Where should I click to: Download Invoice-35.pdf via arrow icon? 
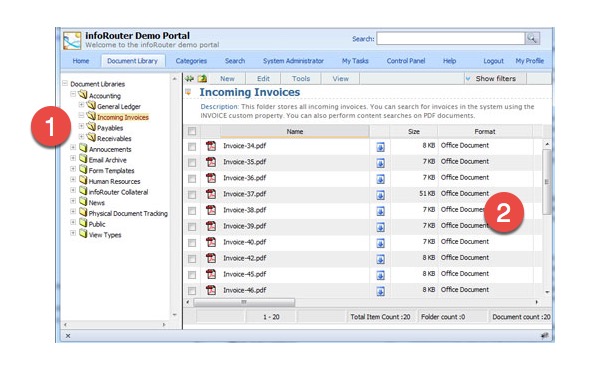(x=380, y=163)
